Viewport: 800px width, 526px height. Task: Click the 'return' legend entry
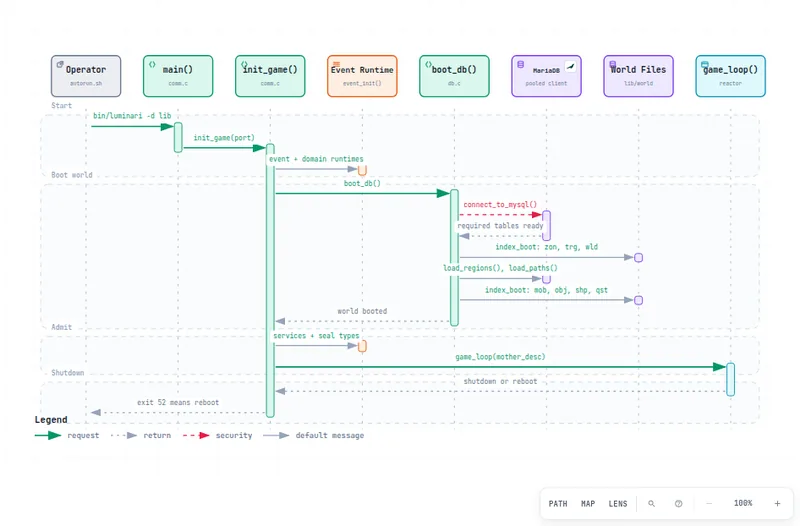click(x=141, y=436)
